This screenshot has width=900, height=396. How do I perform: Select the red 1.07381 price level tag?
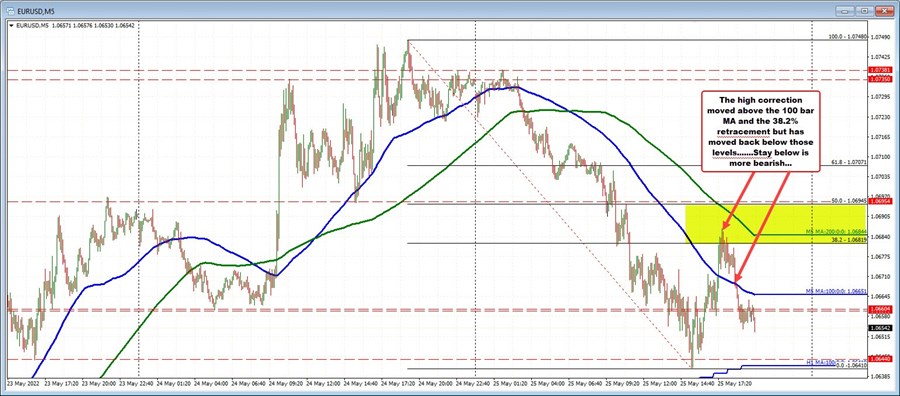[881, 70]
